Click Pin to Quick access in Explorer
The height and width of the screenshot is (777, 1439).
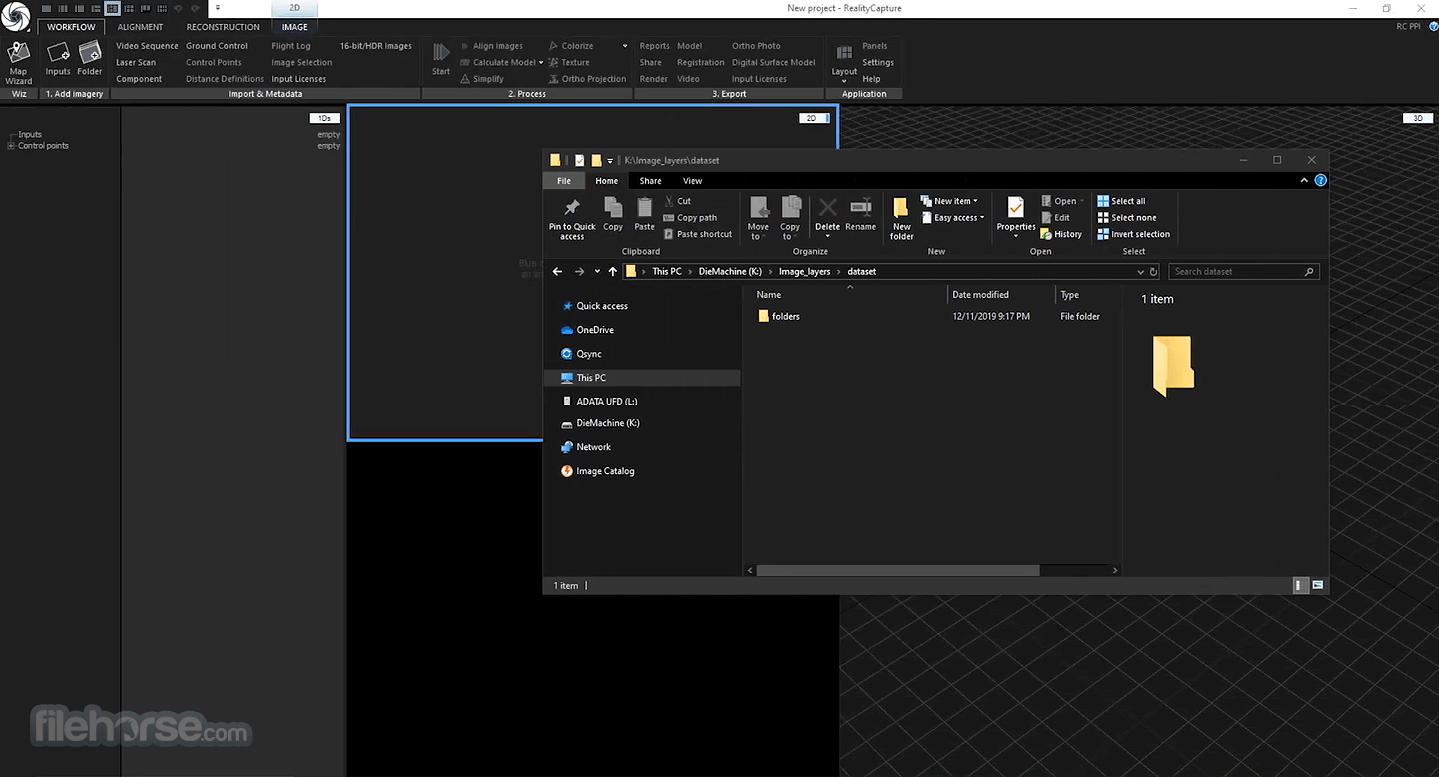[x=572, y=219]
